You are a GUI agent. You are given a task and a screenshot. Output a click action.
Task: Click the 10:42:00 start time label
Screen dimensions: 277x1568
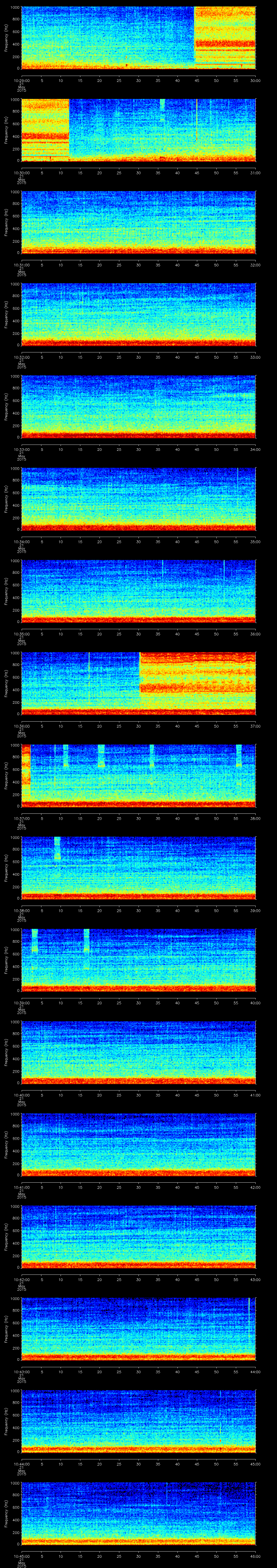(21, 1279)
